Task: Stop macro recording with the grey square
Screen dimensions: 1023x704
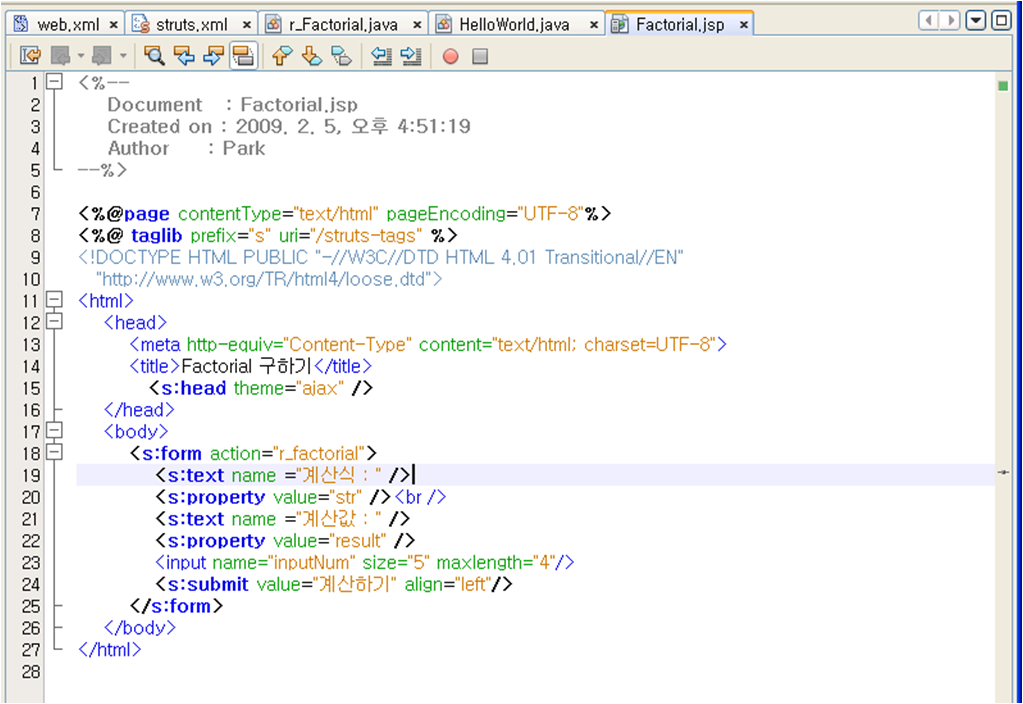Action: [x=480, y=57]
